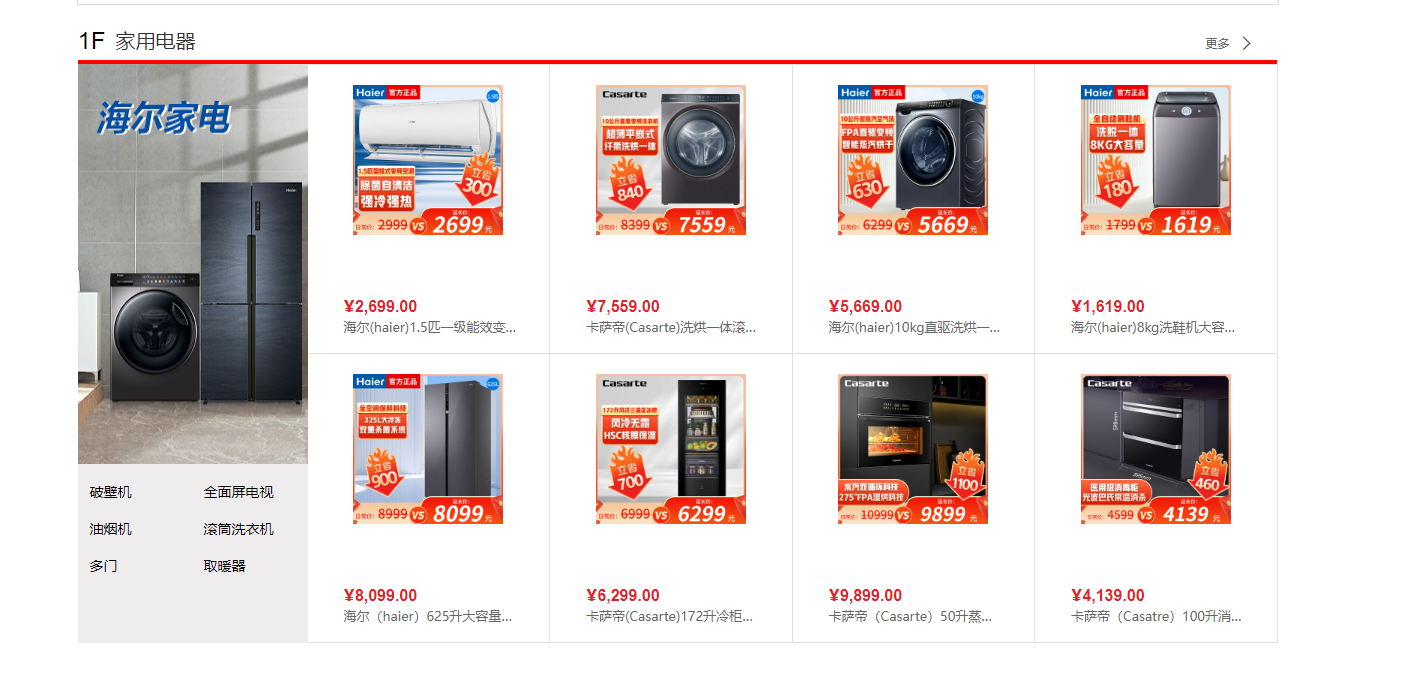Go to the 全面屏电视 category
This screenshot has width=1414, height=694.
238,492
